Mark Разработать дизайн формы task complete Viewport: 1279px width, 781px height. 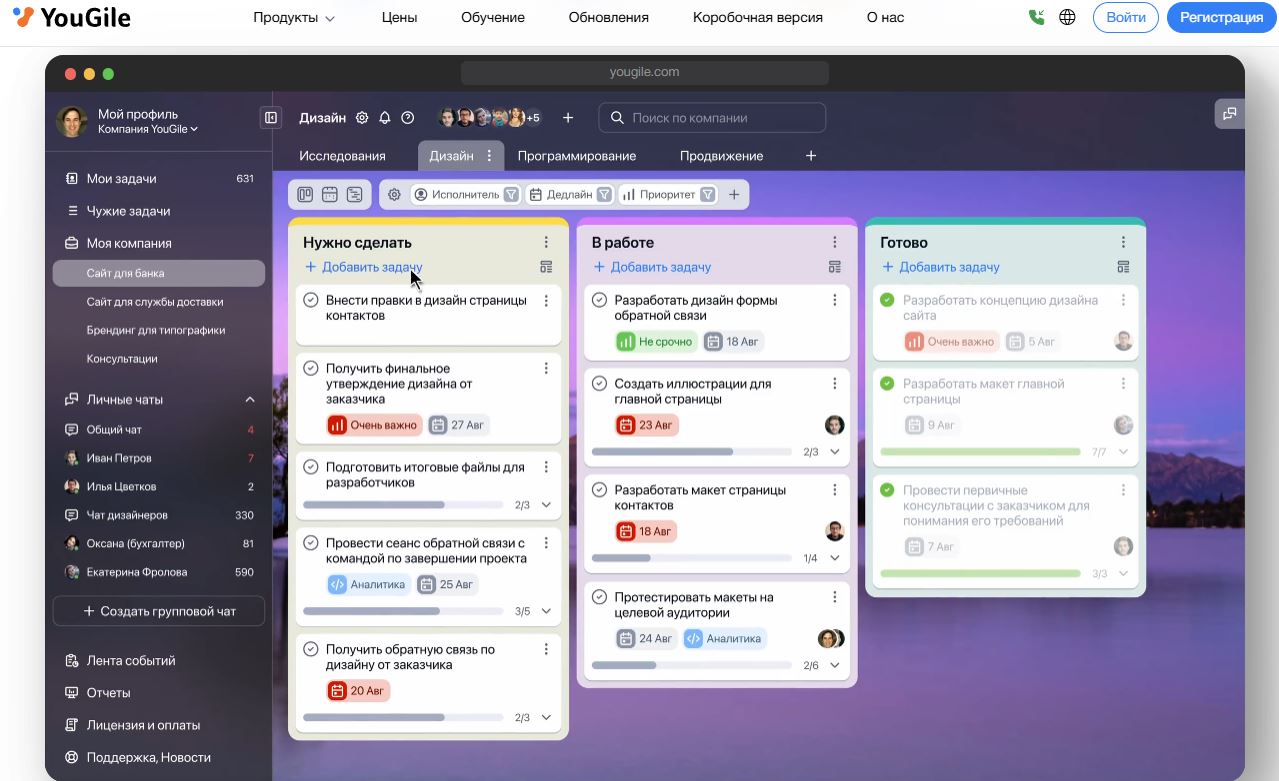point(600,300)
